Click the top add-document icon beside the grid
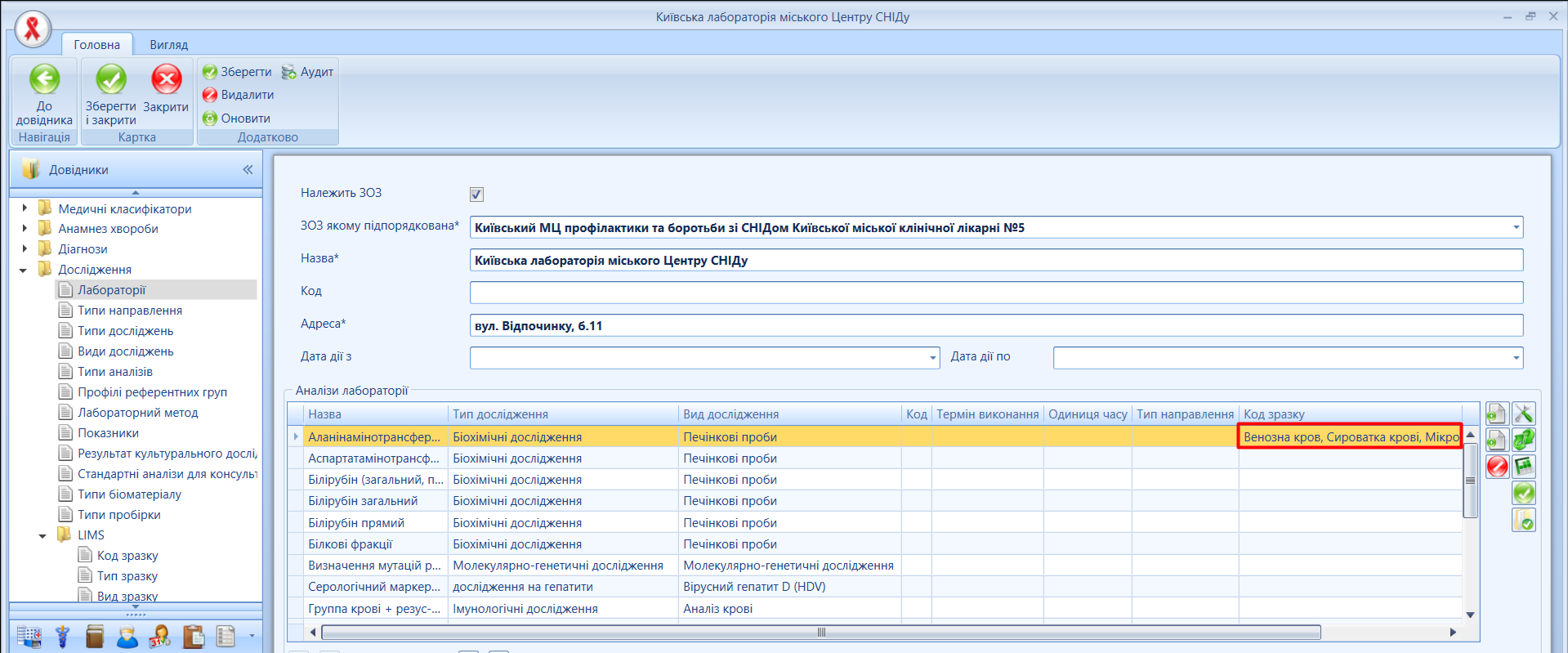Viewport: 1568px width, 653px height. point(1497,414)
